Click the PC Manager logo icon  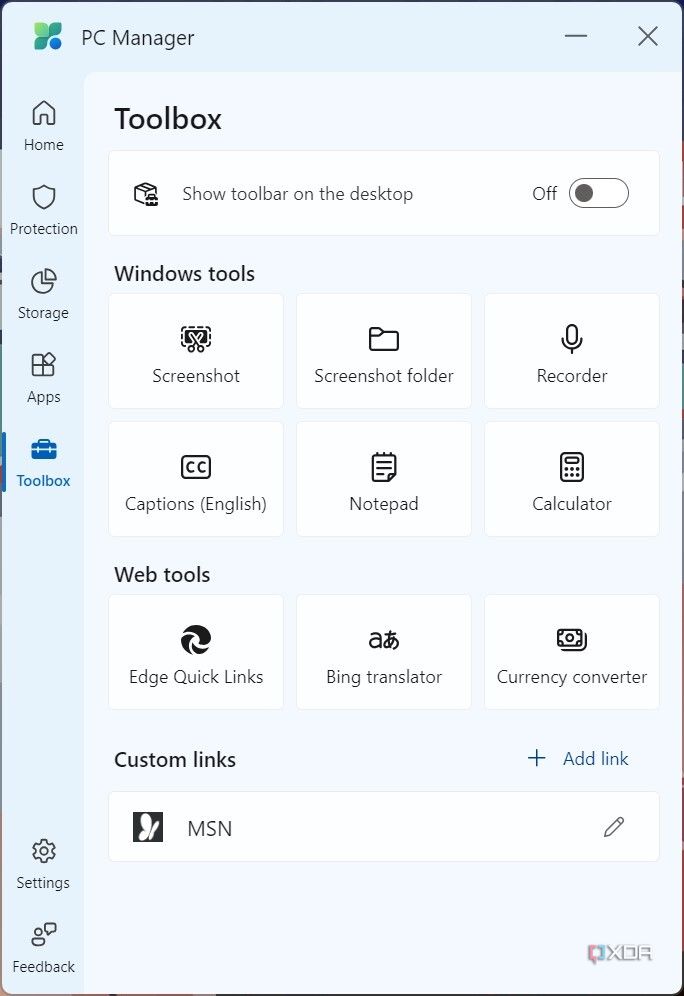click(x=48, y=36)
